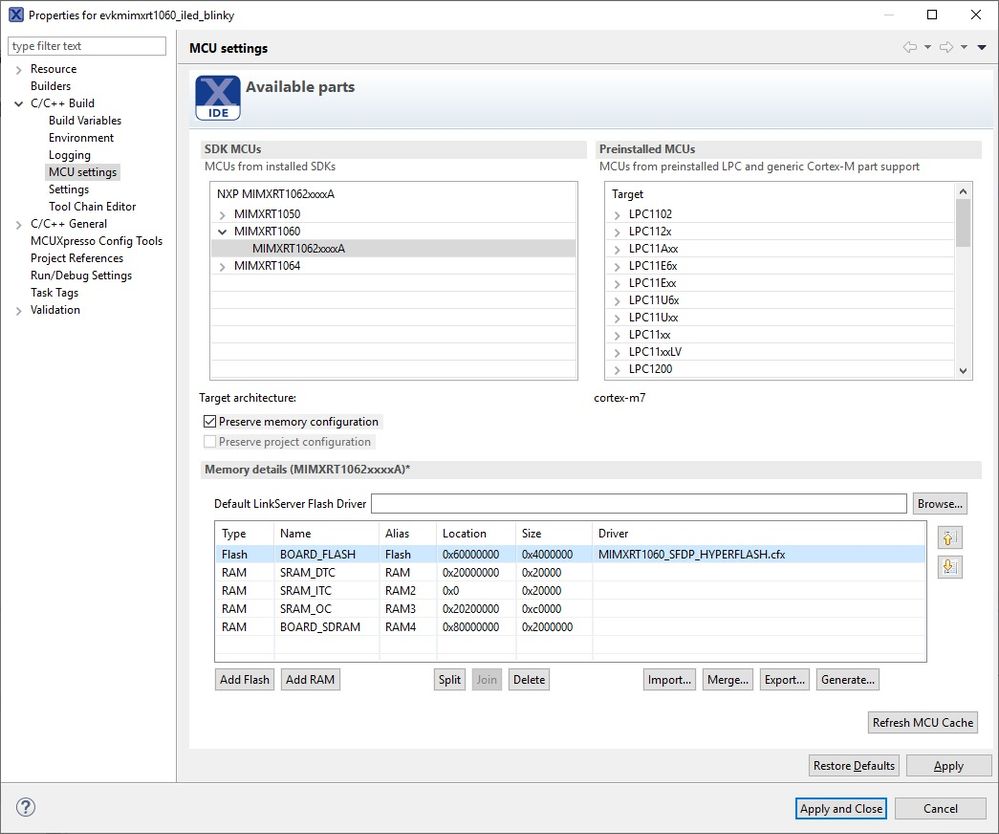
Task: Click scroll down arrow in Preinstalled MCUs
Action: [963, 371]
